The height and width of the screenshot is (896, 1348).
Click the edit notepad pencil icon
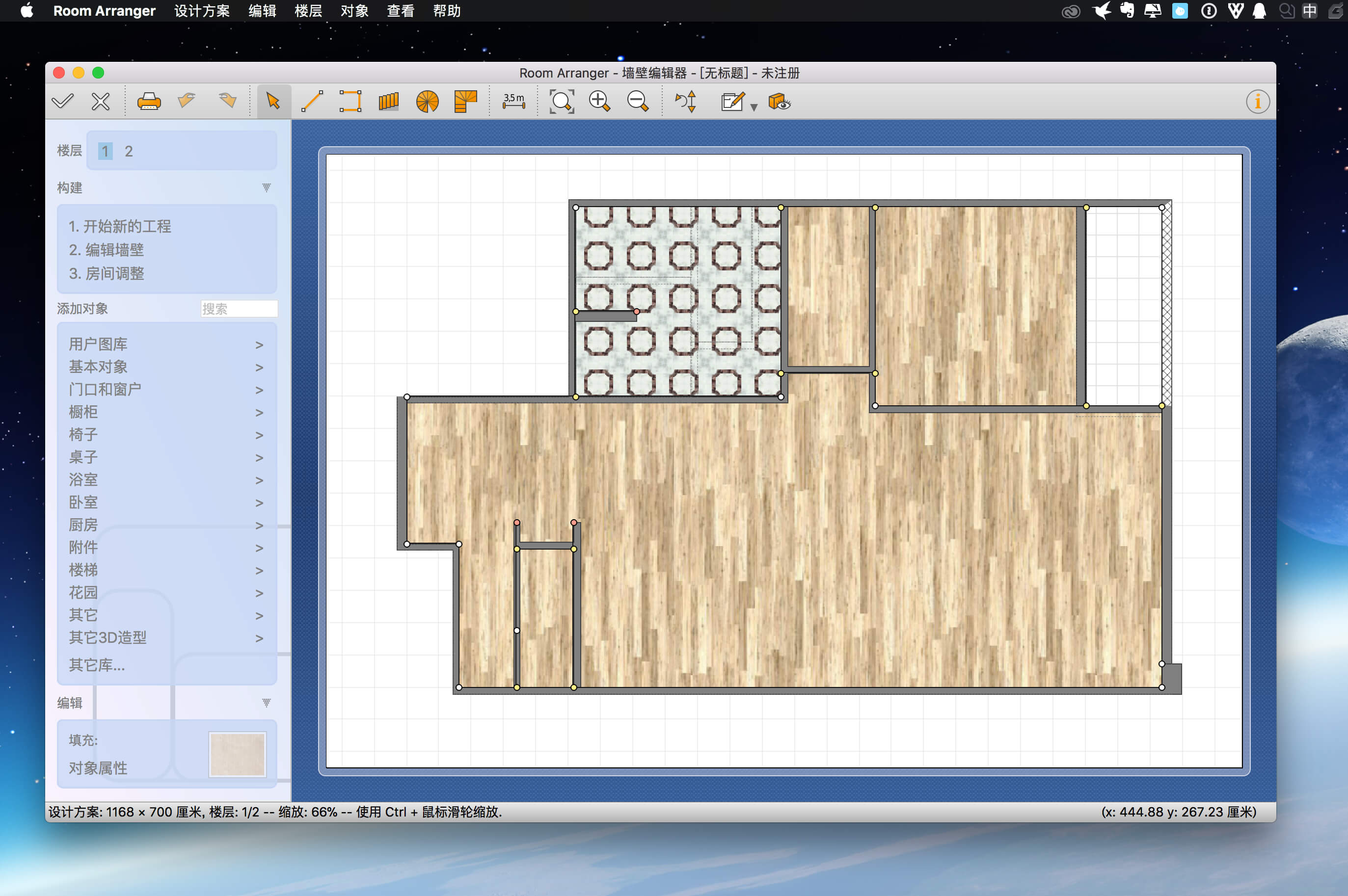pos(732,102)
